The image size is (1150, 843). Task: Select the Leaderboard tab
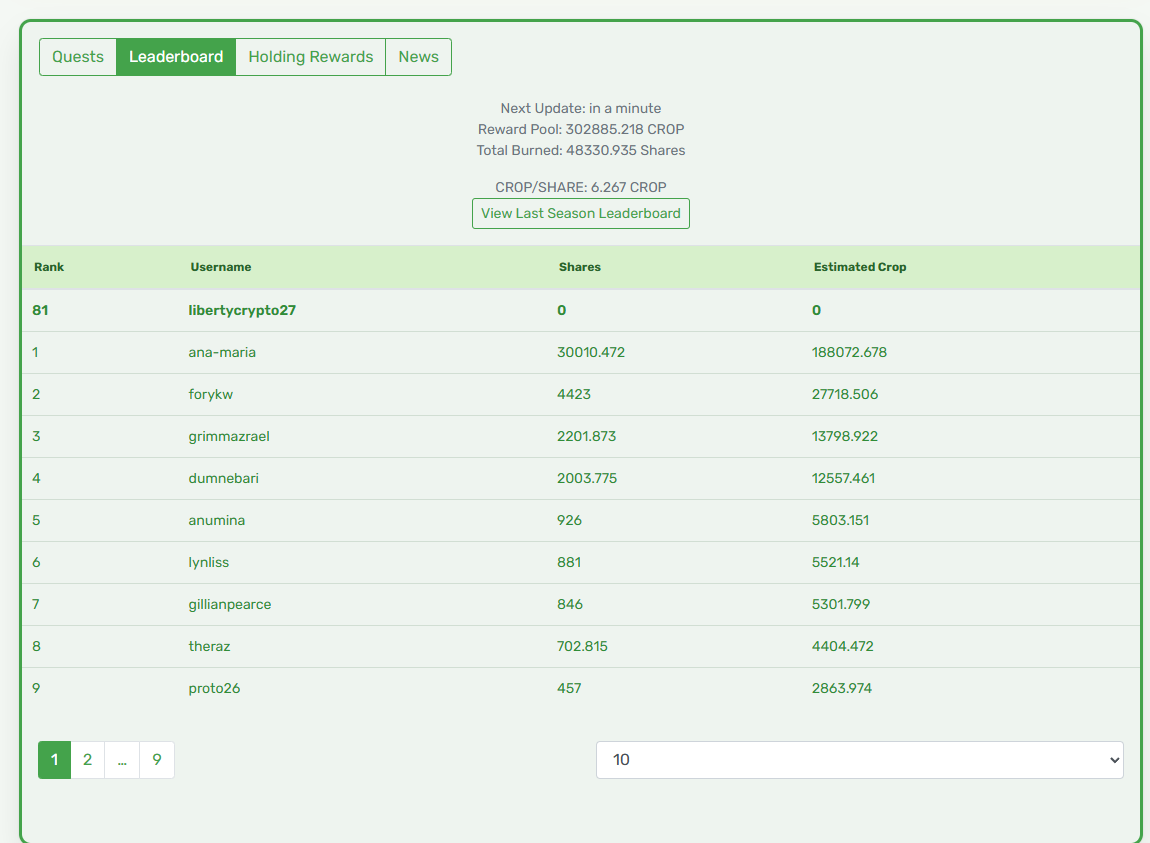tap(176, 57)
